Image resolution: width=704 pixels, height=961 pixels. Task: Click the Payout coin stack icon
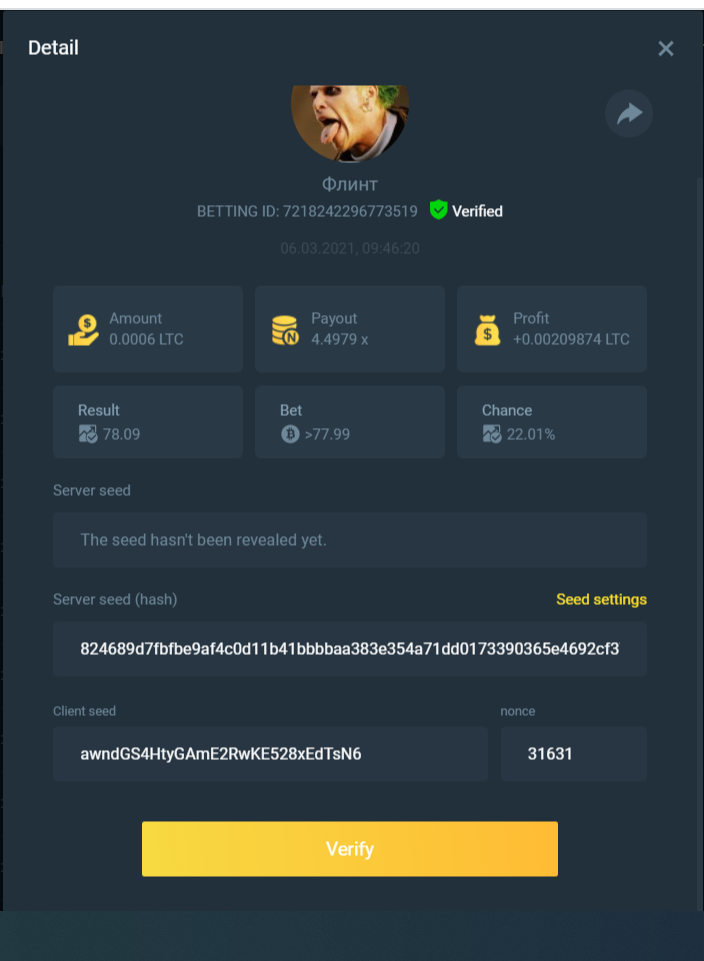point(285,330)
